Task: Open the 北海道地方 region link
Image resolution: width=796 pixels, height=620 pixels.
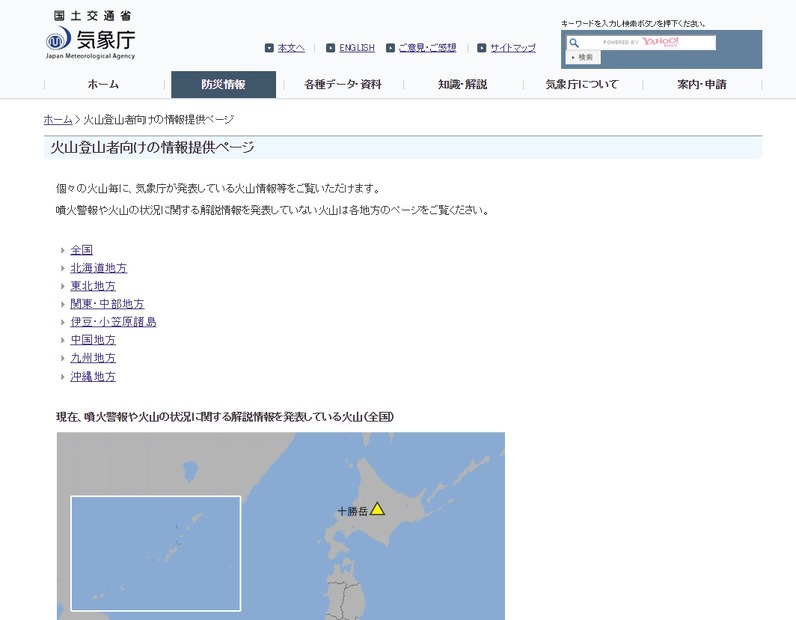Action: tap(99, 268)
